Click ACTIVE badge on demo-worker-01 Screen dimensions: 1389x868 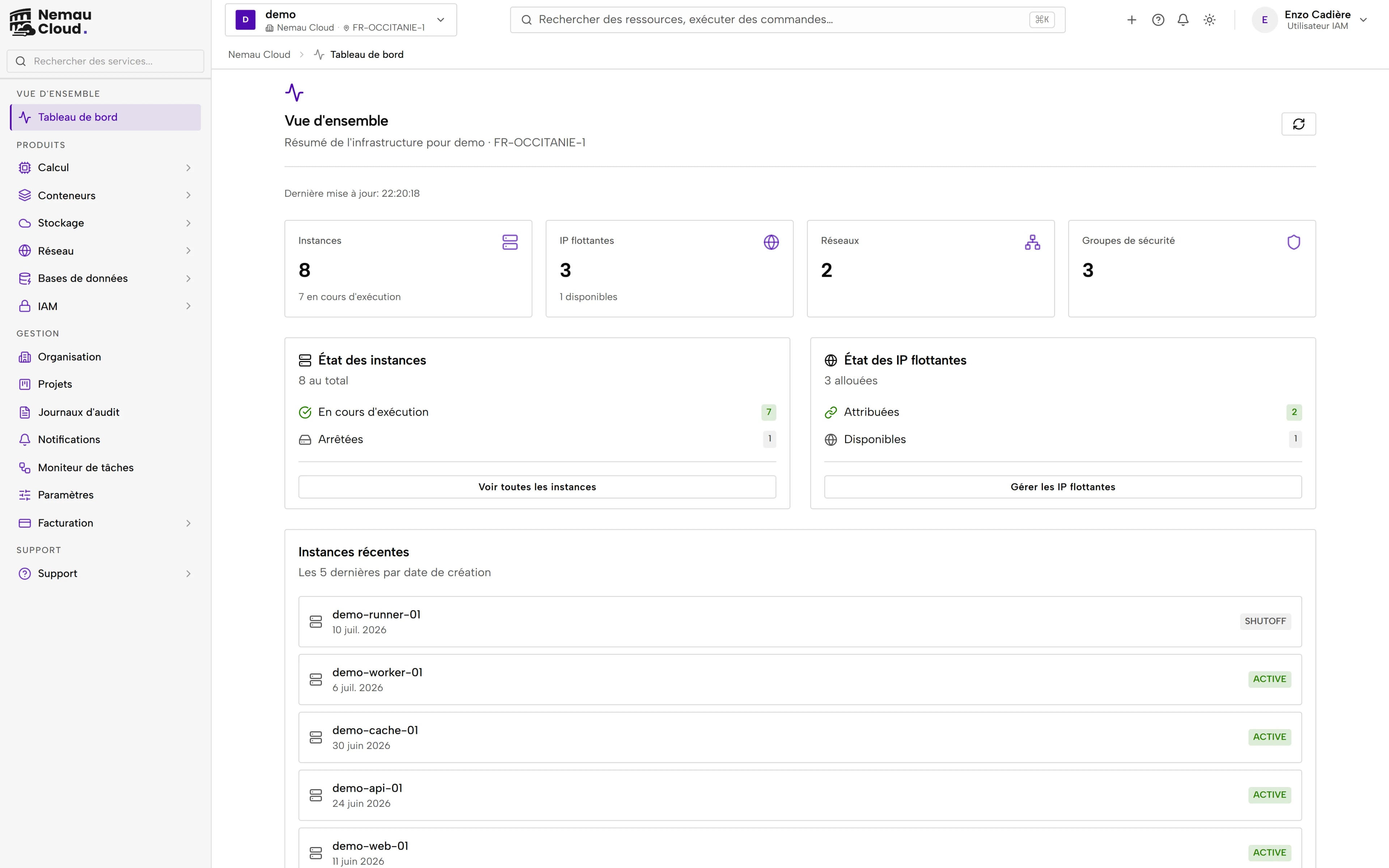point(1269,679)
